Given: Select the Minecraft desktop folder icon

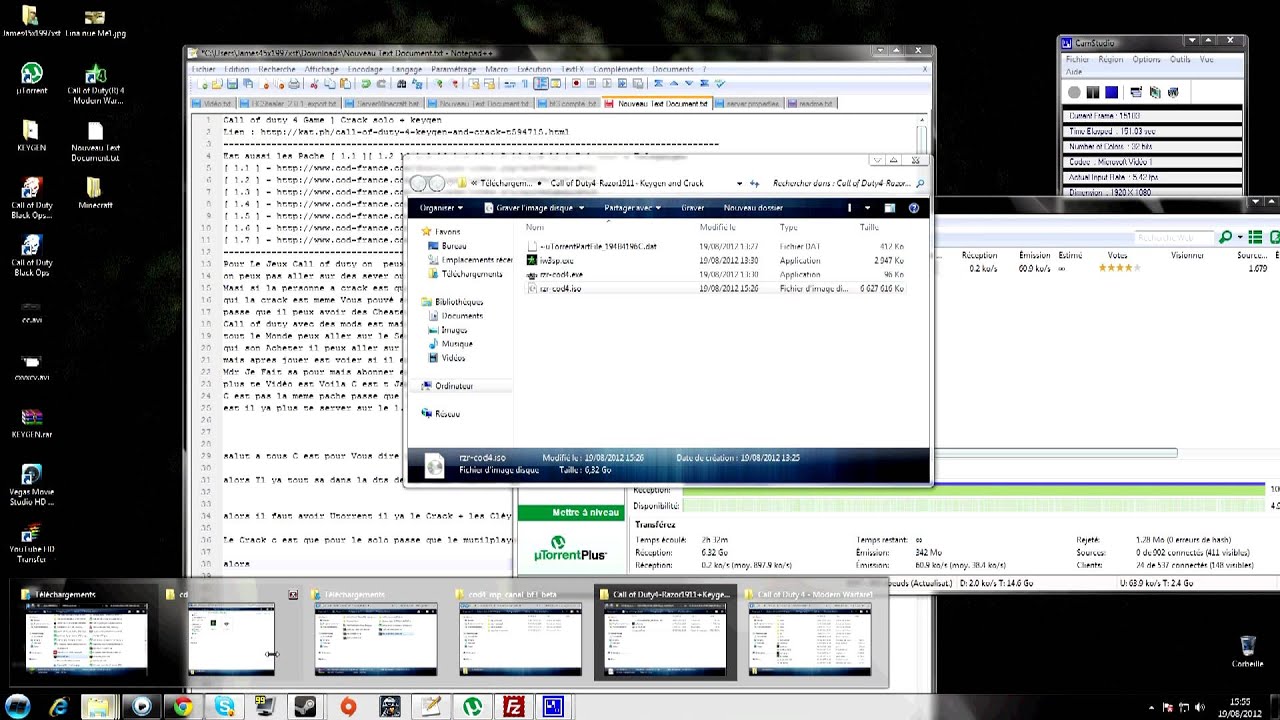Looking at the screenshot, I should (95, 192).
